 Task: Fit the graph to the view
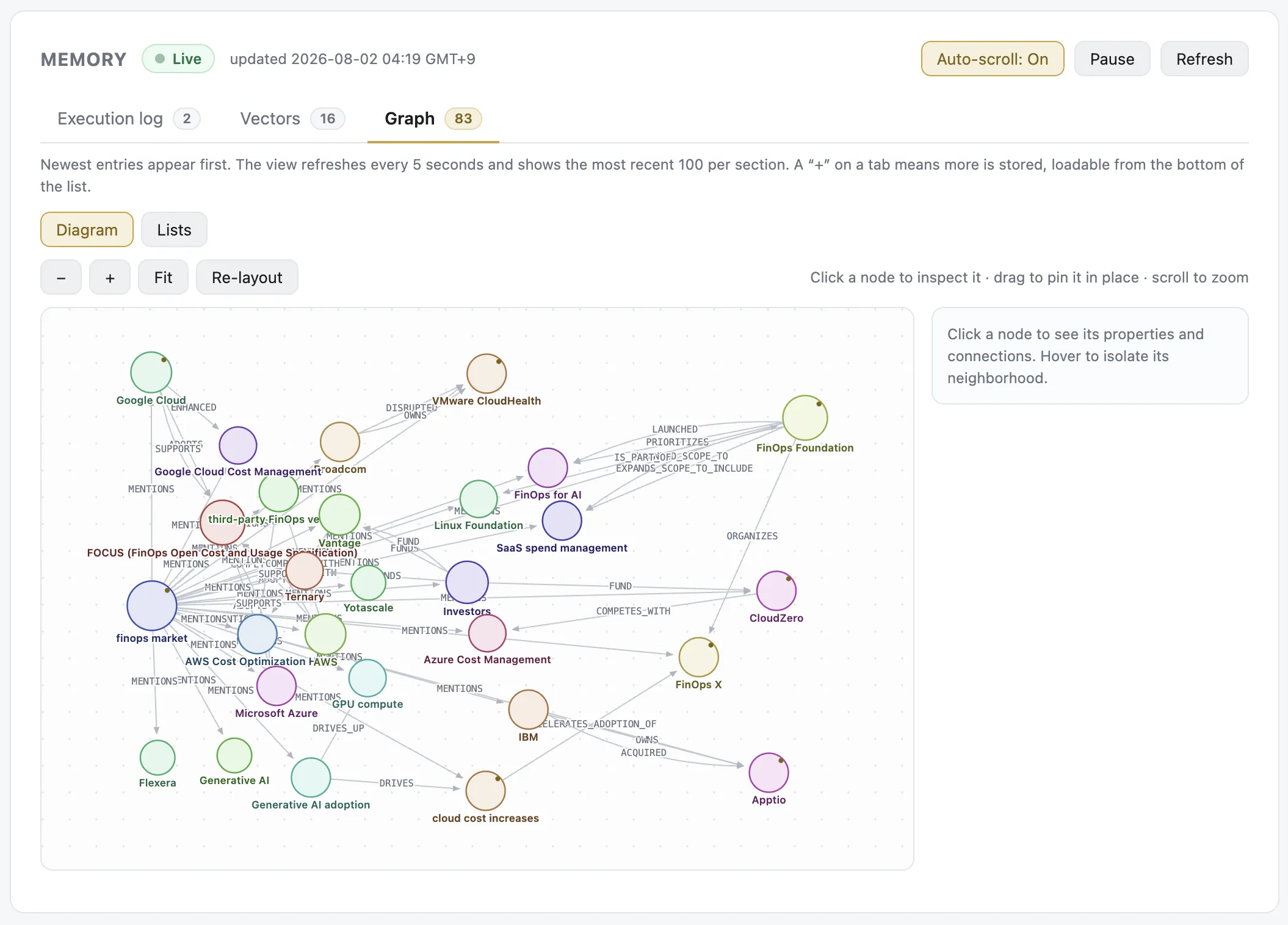coord(163,277)
